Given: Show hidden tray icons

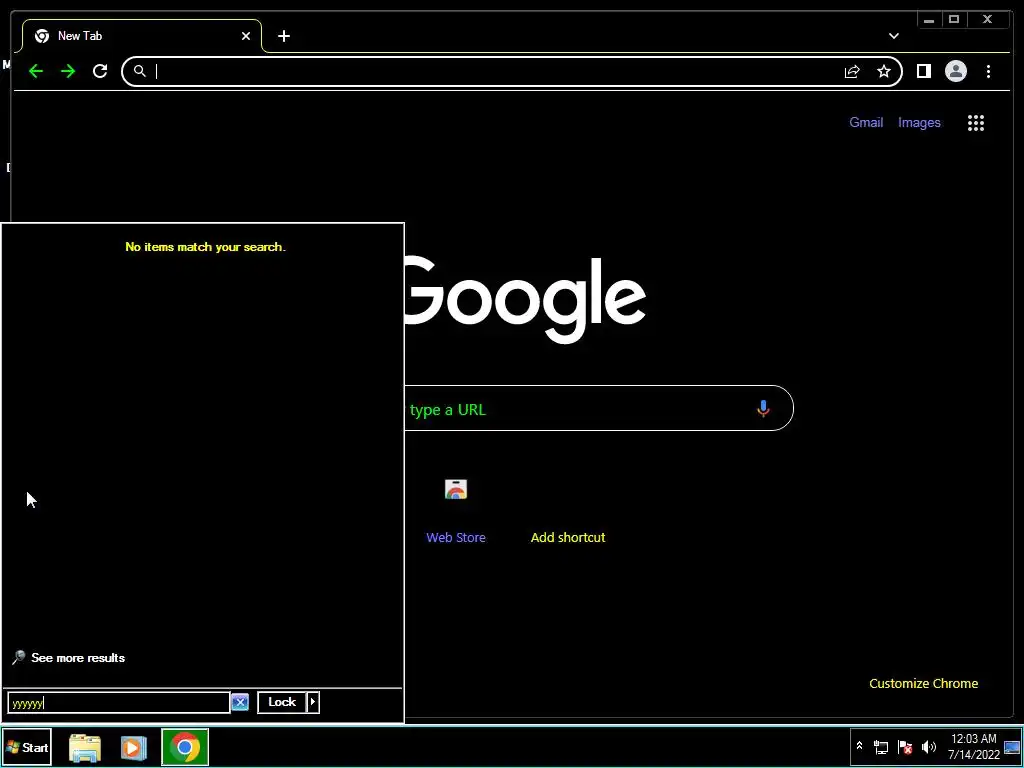Looking at the screenshot, I should 859,746.
